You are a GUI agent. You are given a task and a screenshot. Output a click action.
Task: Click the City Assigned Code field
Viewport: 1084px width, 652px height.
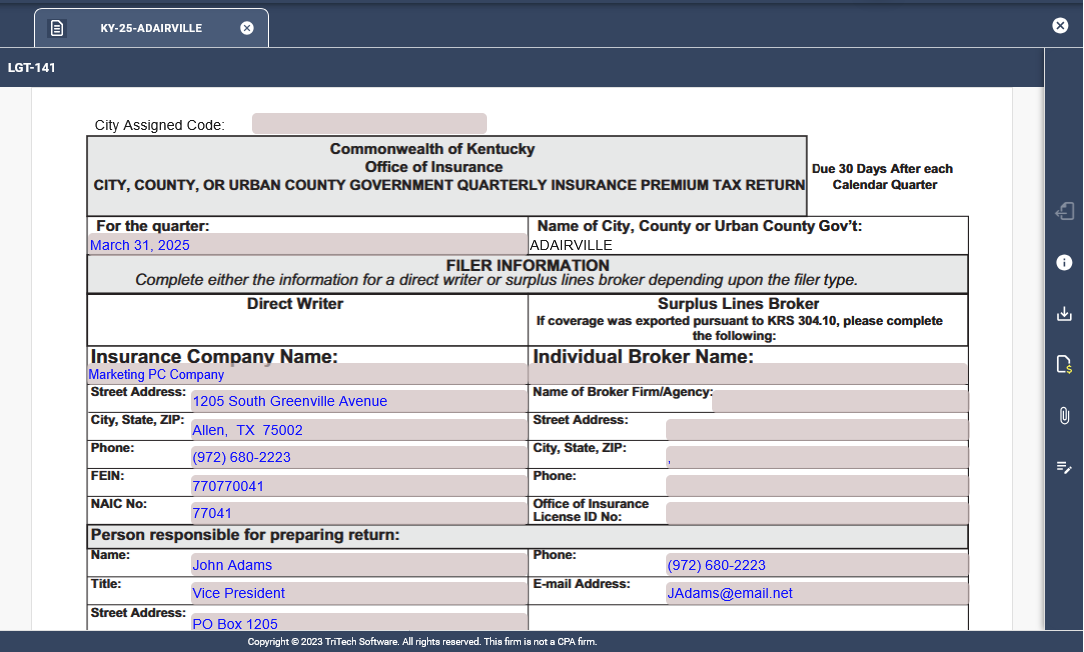pos(369,124)
